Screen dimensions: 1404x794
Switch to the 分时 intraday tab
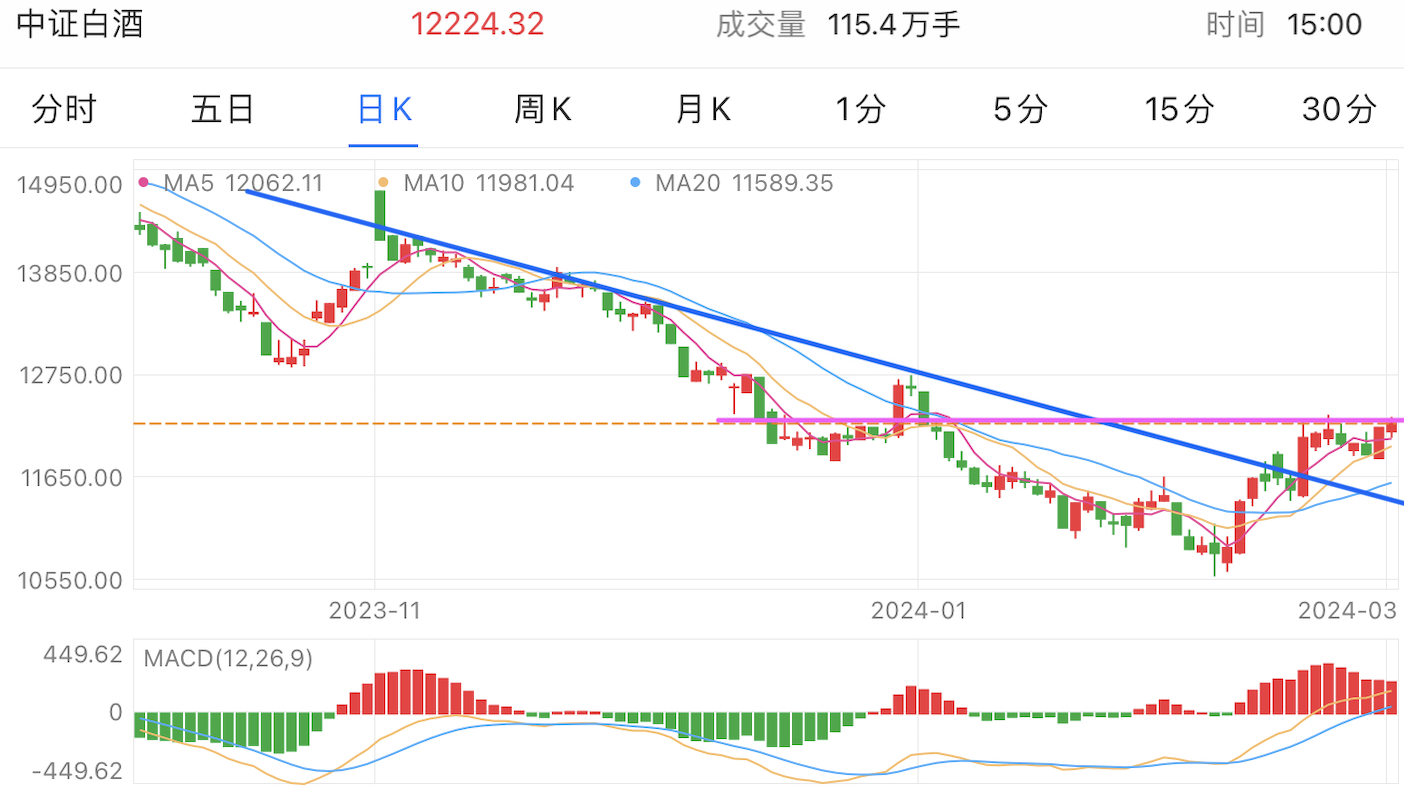click(x=64, y=110)
